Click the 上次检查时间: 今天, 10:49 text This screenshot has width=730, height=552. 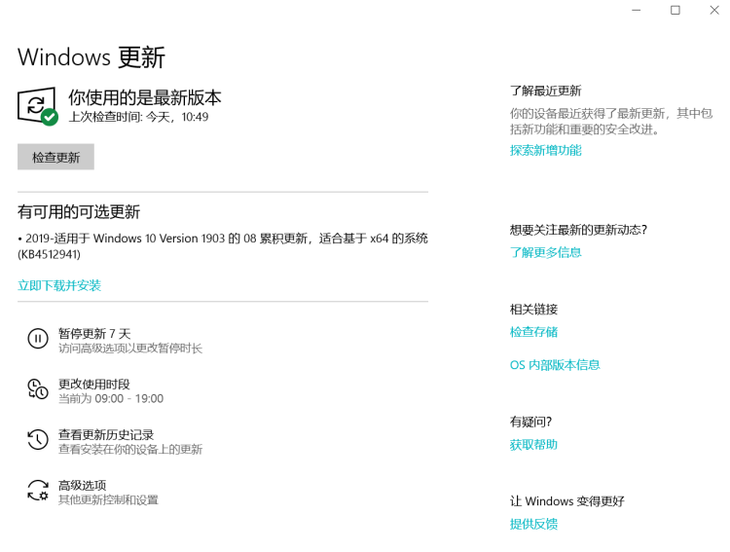138,117
